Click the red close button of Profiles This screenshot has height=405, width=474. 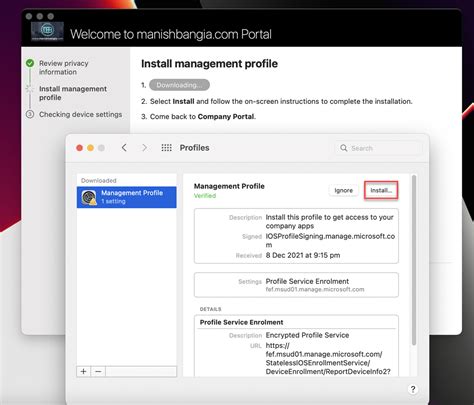coord(79,148)
